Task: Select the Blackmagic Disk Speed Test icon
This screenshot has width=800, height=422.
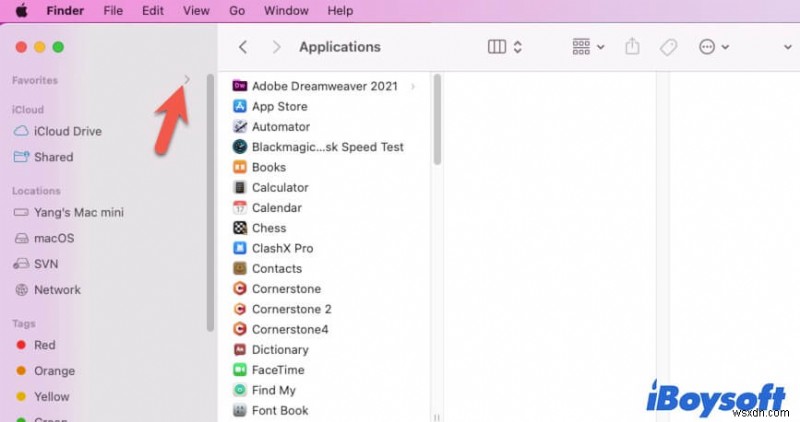Action: (240, 147)
